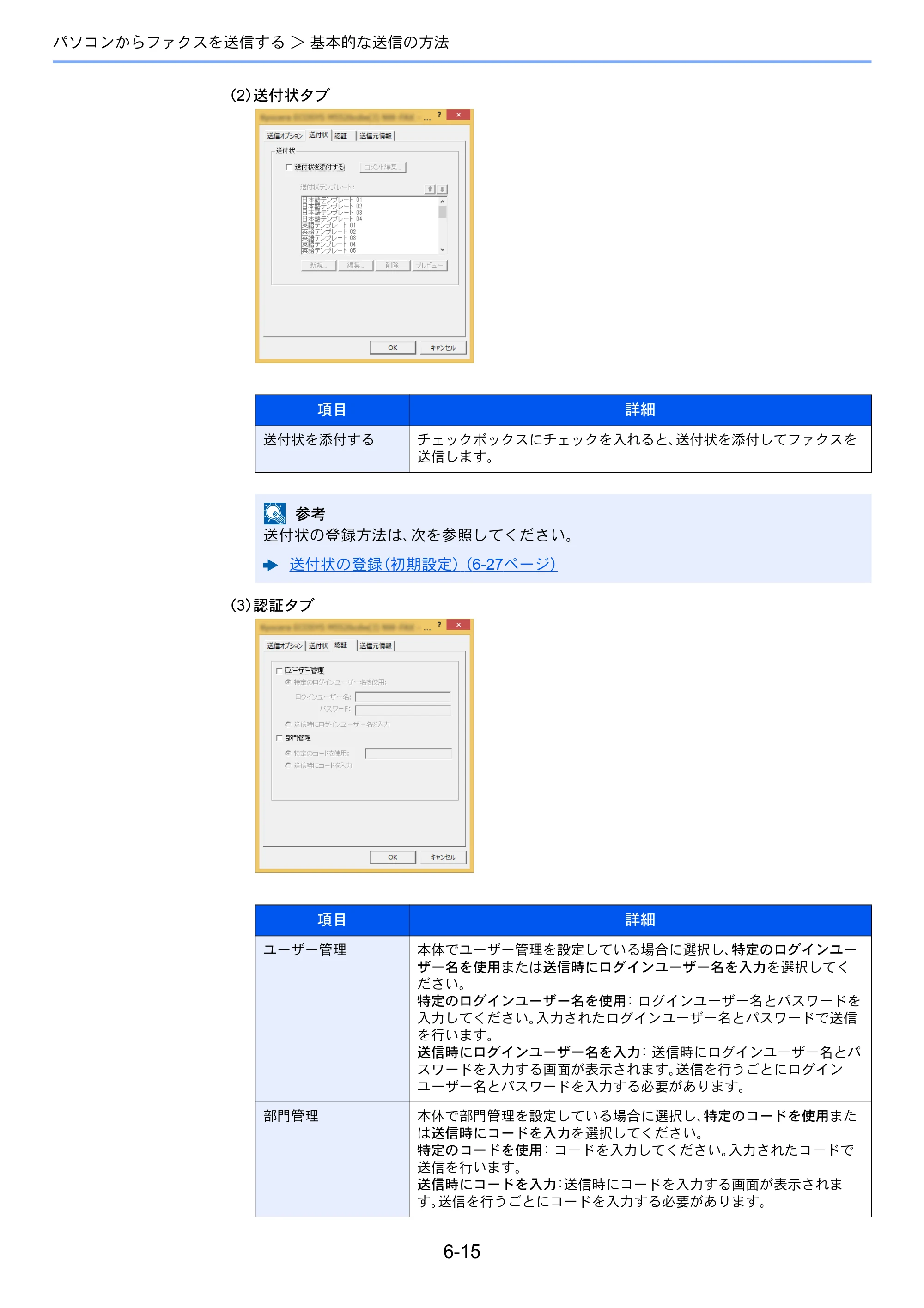The width and height of the screenshot is (924, 1308).
Task: Enable the 送付状を添付する checkbox
Action: point(289,167)
